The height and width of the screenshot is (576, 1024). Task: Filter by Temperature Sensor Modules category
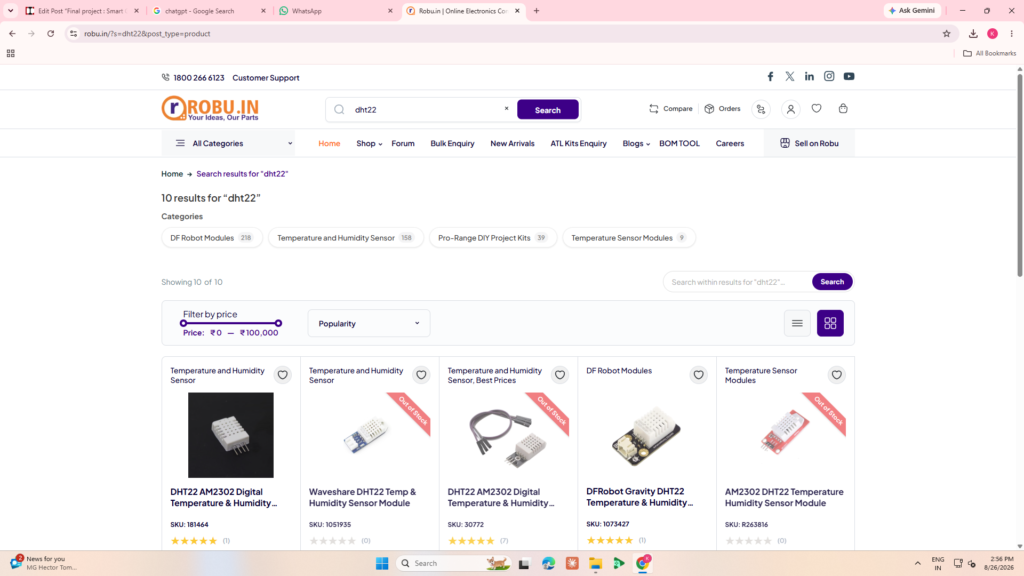(x=628, y=238)
